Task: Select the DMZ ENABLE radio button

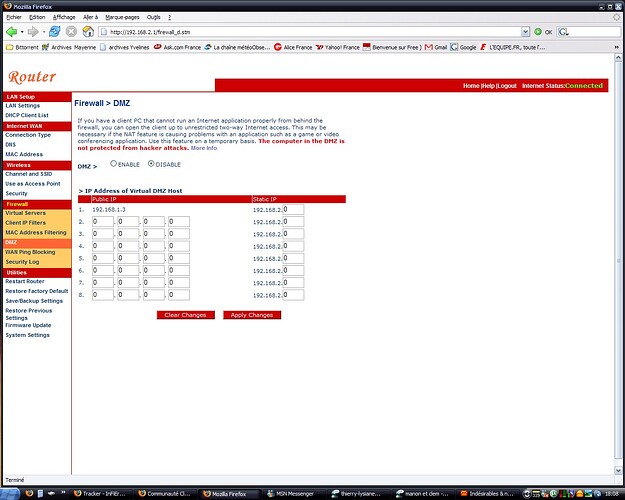Action: [x=114, y=164]
